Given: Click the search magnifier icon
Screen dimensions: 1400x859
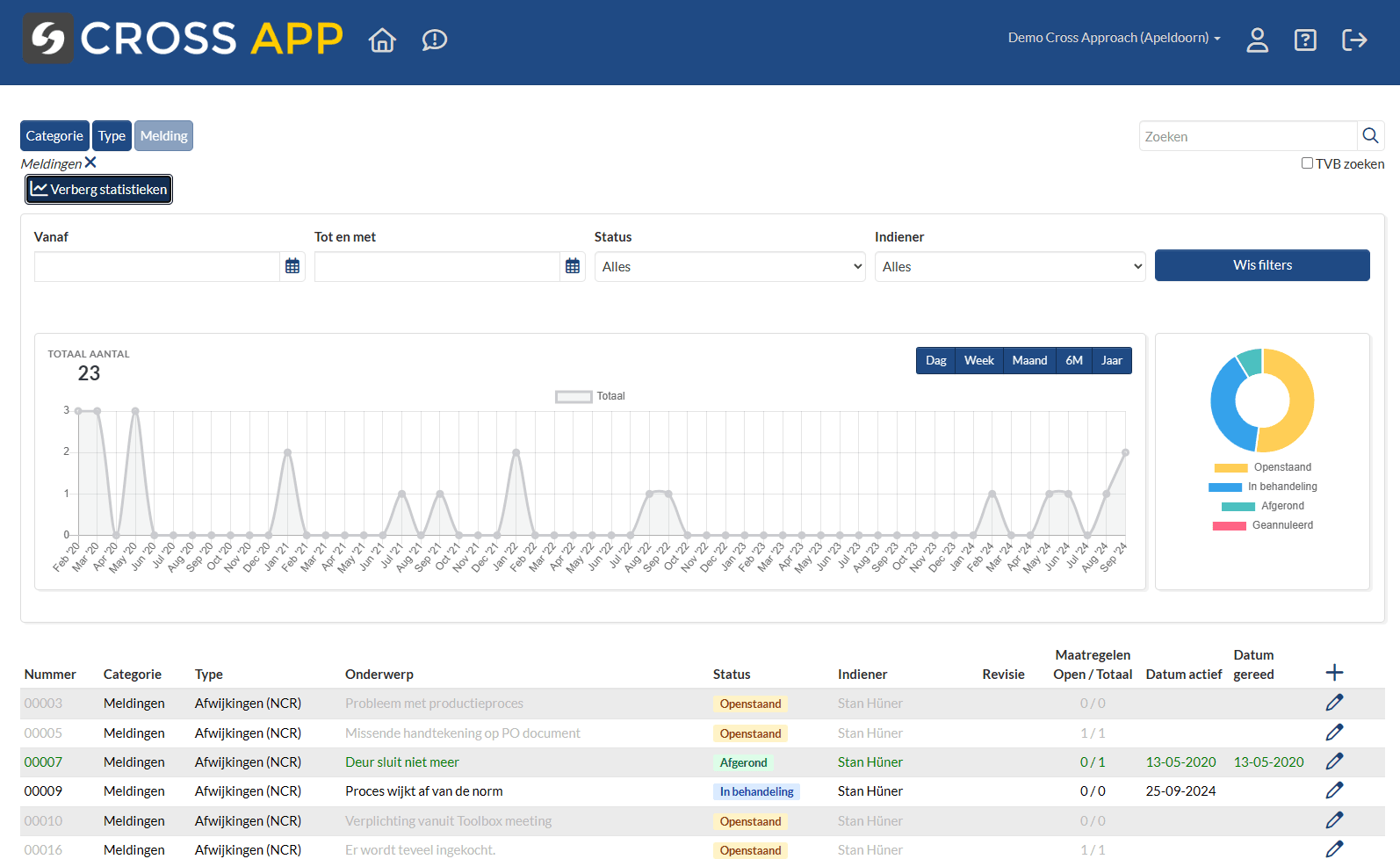Looking at the screenshot, I should coord(1370,136).
